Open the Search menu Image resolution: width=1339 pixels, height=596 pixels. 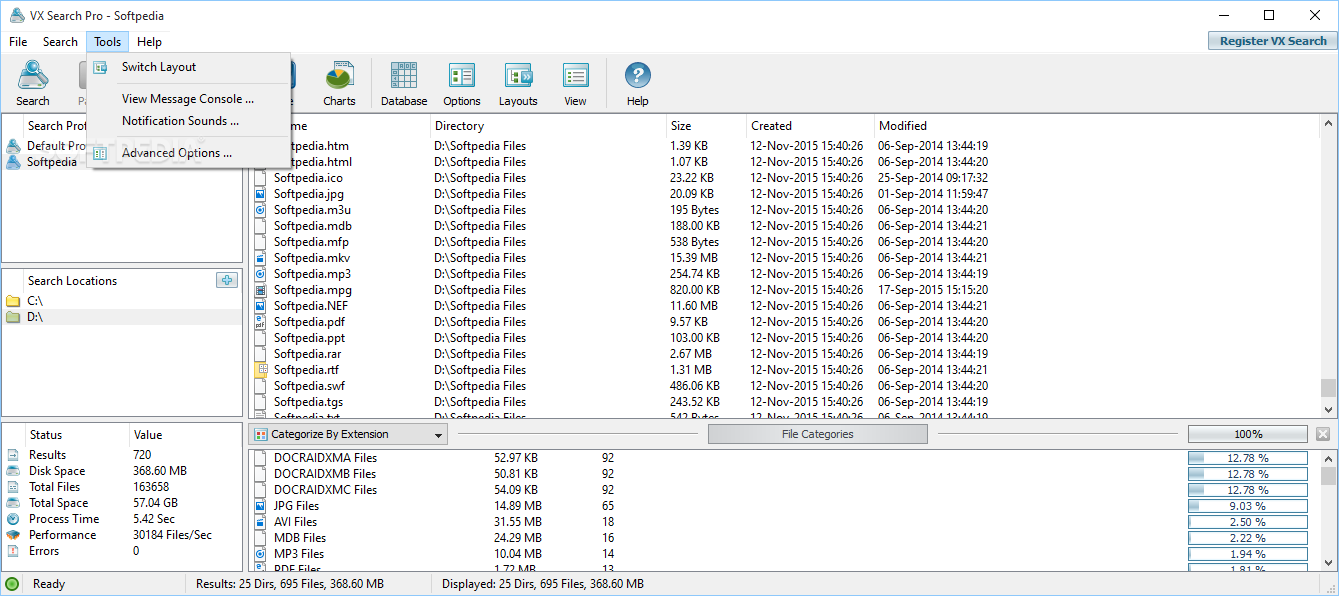pos(60,42)
